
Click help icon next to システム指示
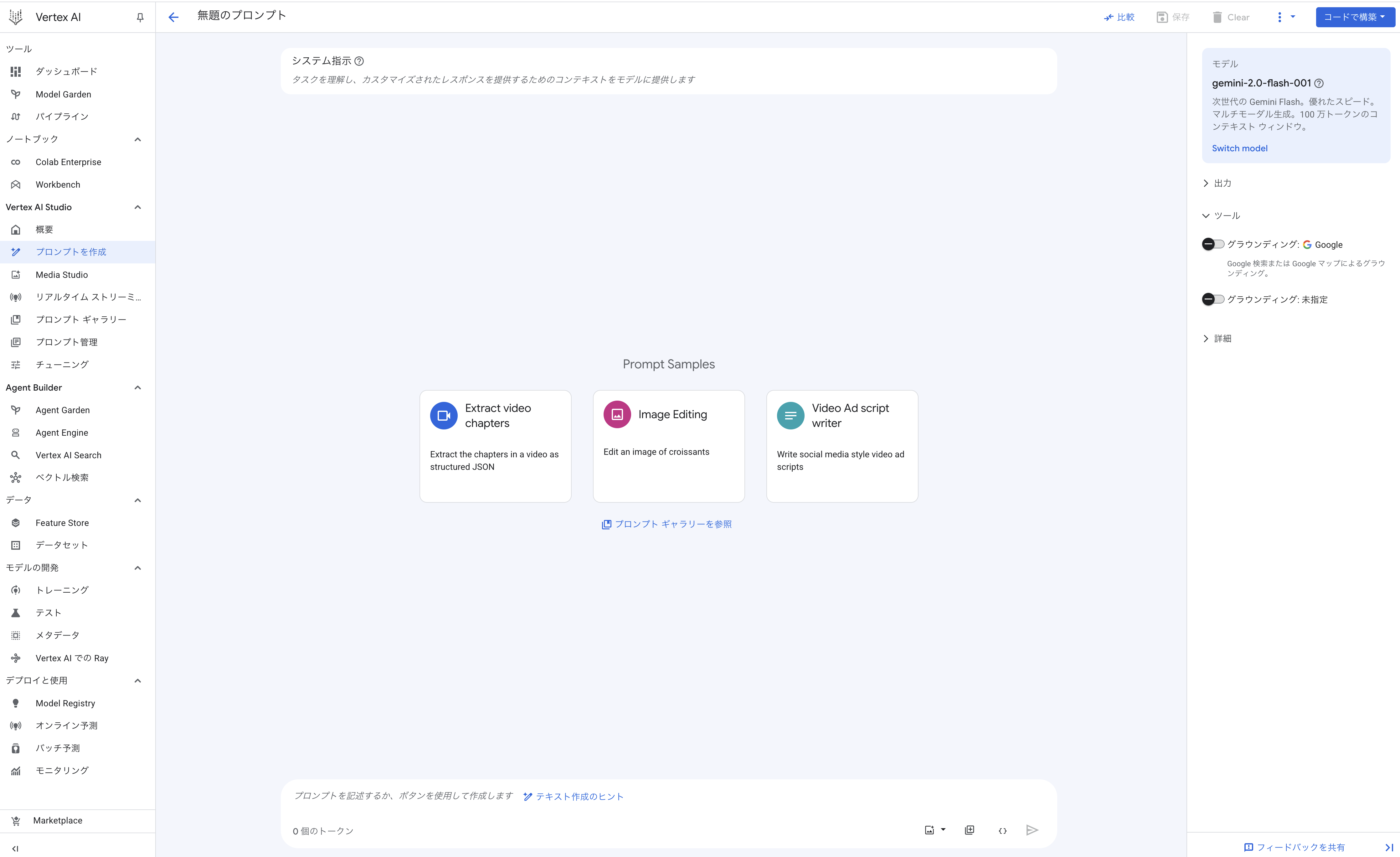pos(359,61)
